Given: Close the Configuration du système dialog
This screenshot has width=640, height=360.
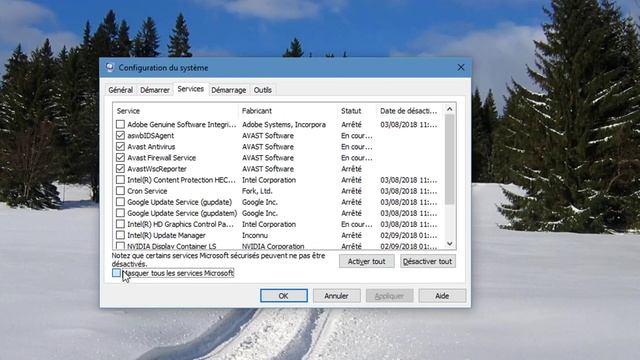Looking at the screenshot, I should click(461, 67).
